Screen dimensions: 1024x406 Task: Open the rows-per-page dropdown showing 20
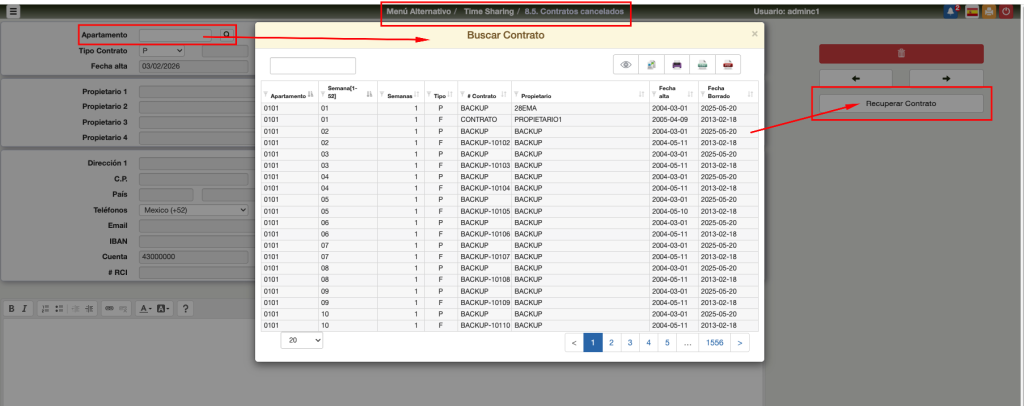[x=302, y=341]
